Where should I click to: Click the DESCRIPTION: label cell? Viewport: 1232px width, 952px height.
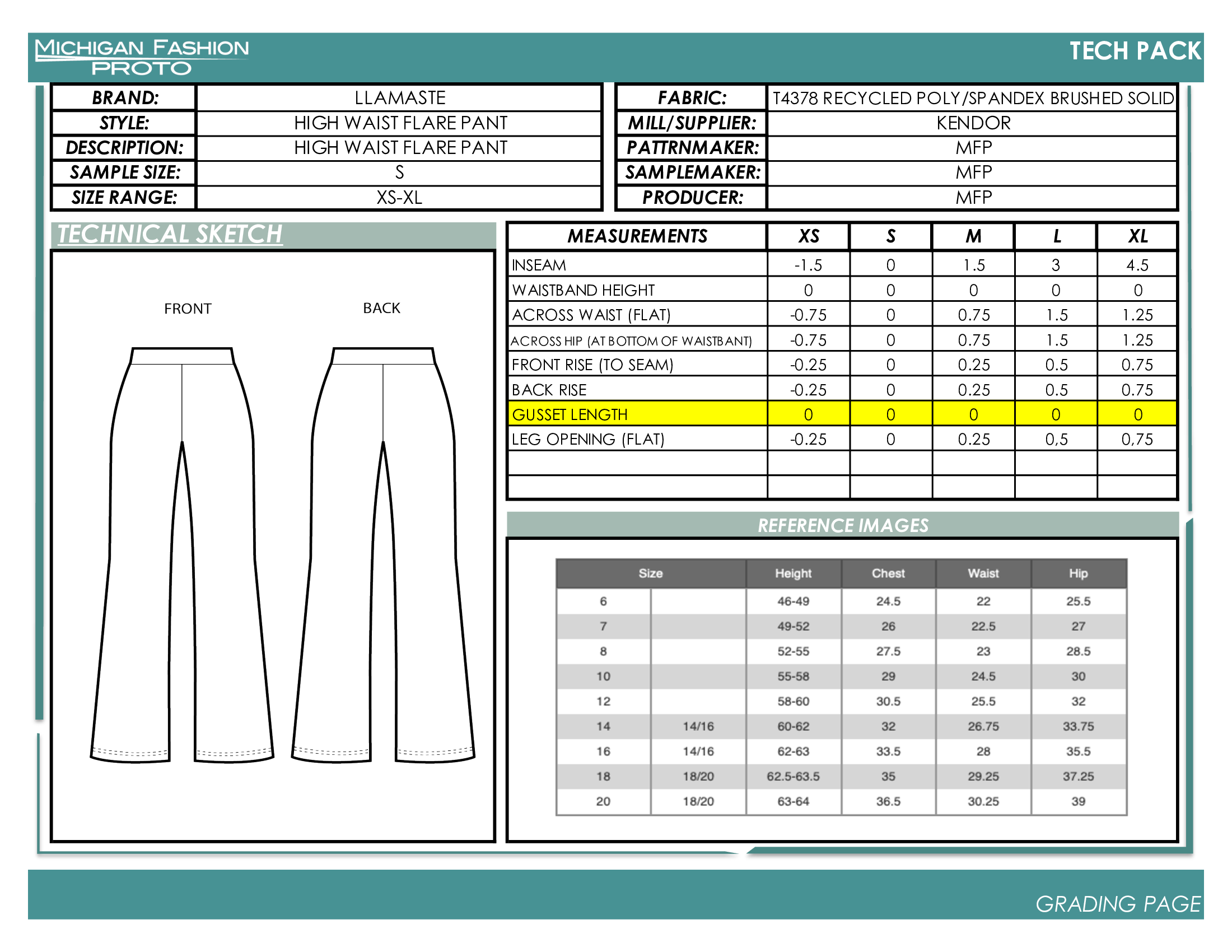[x=125, y=148]
